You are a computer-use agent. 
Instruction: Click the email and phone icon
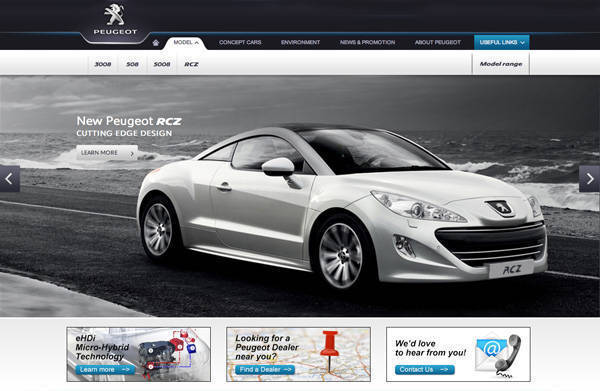(x=498, y=355)
